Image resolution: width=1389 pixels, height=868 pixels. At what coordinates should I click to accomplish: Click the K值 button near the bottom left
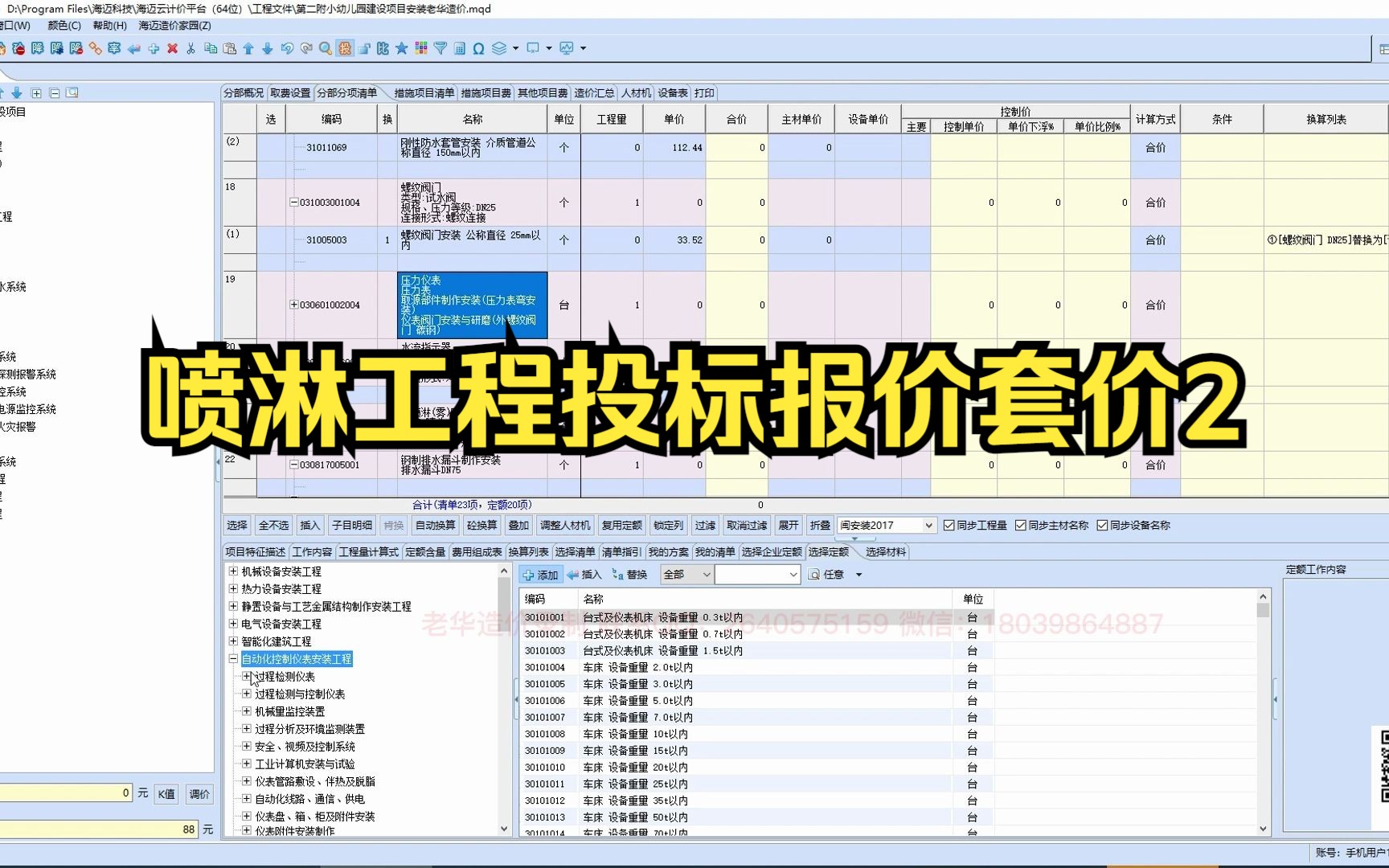point(165,793)
